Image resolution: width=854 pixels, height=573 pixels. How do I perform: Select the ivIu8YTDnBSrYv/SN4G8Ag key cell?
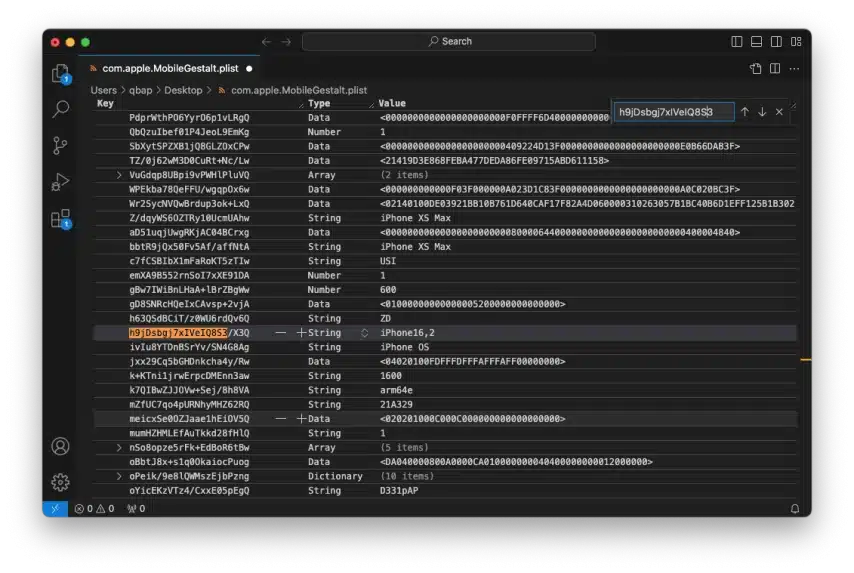click(x=189, y=347)
